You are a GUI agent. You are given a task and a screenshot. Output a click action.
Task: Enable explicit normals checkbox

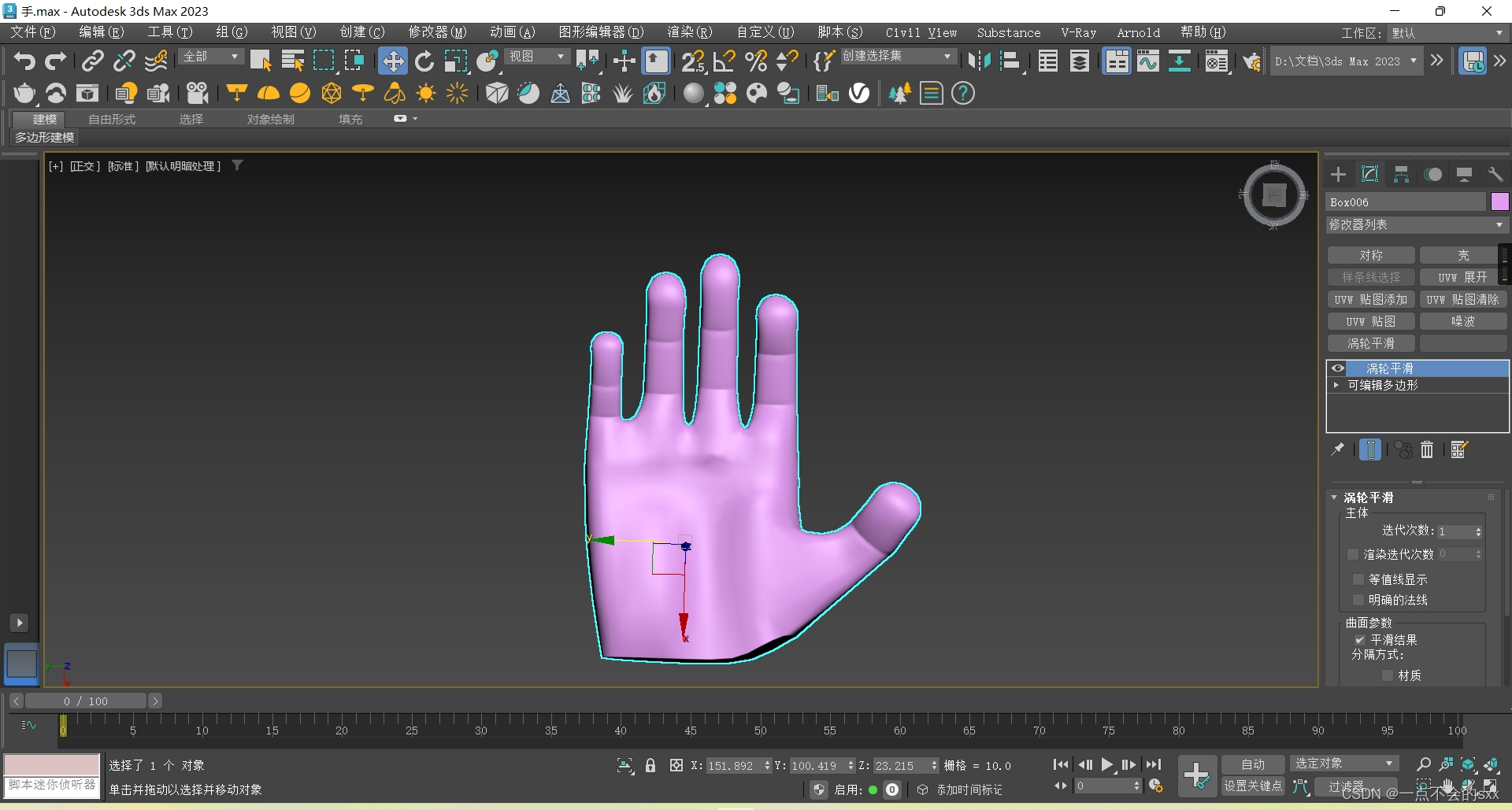tap(1358, 600)
